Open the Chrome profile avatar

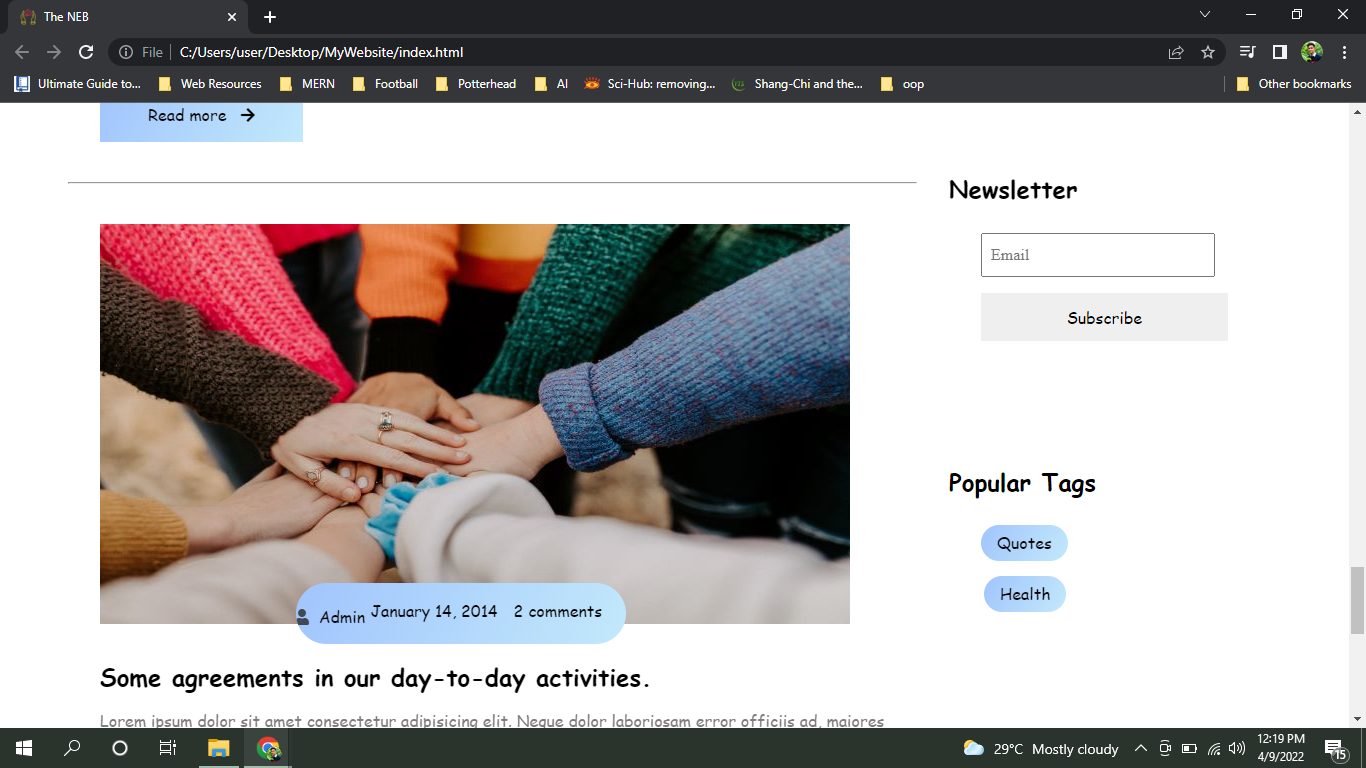[x=1312, y=52]
